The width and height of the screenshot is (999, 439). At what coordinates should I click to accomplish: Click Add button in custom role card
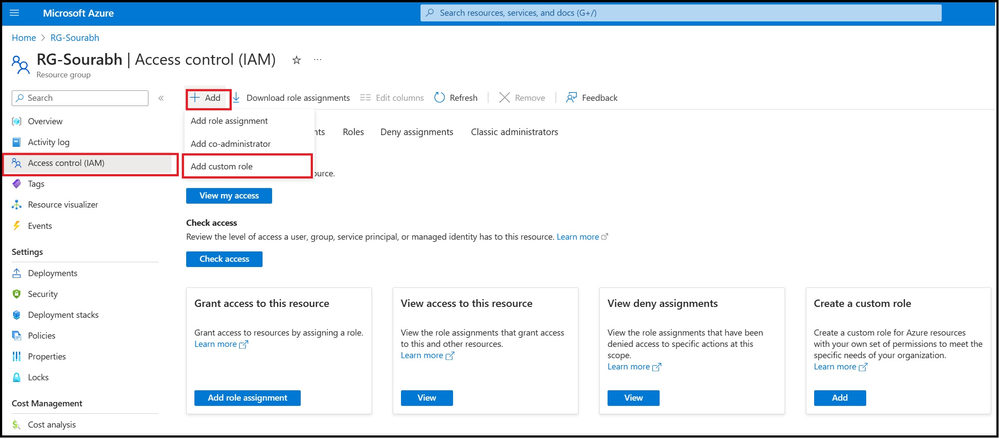tap(840, 398)
